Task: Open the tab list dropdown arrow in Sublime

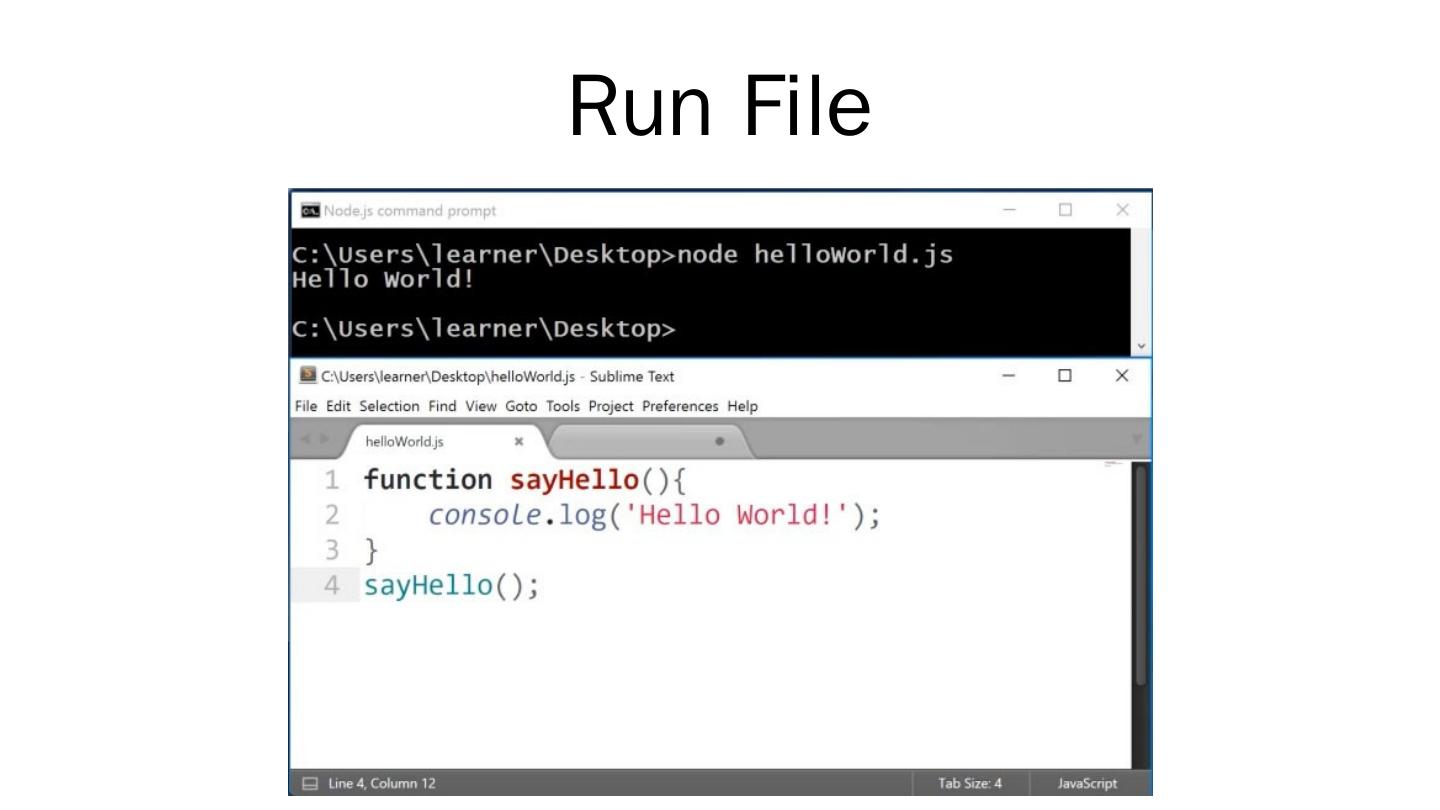Action: tap(1136, 440)
